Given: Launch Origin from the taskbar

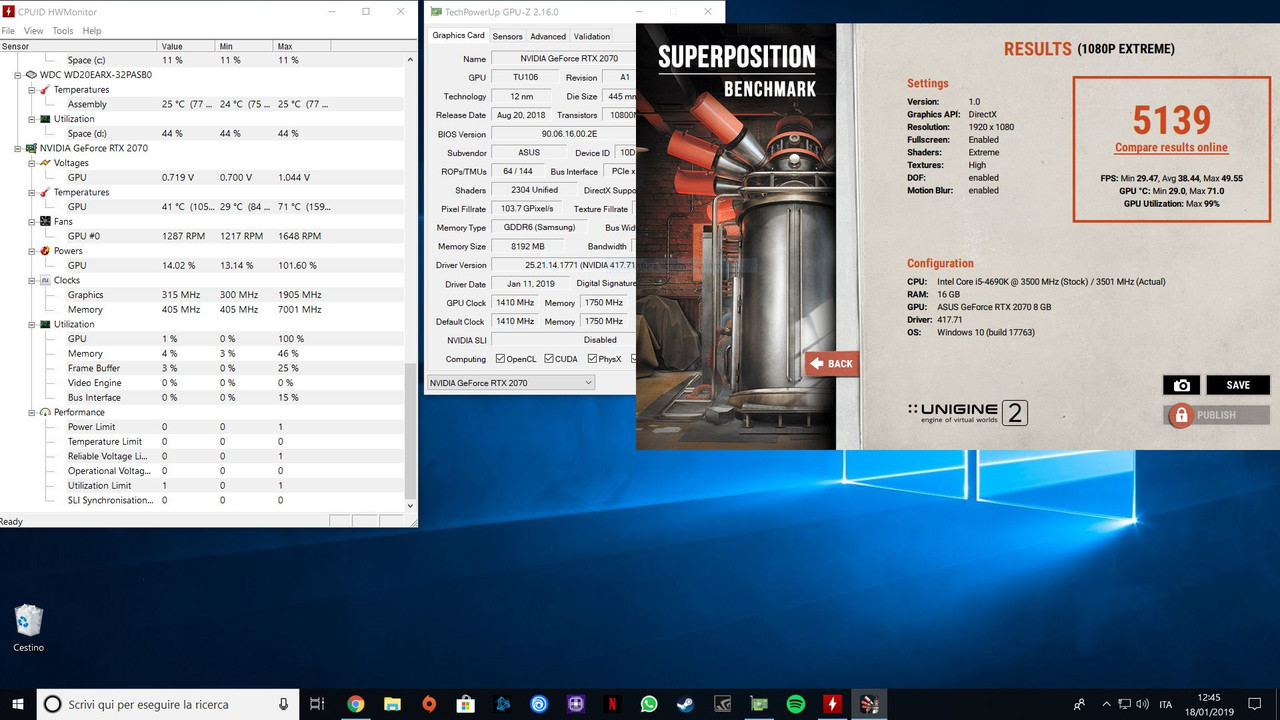Looking at the screenshot, I should (x=429, y=704).
